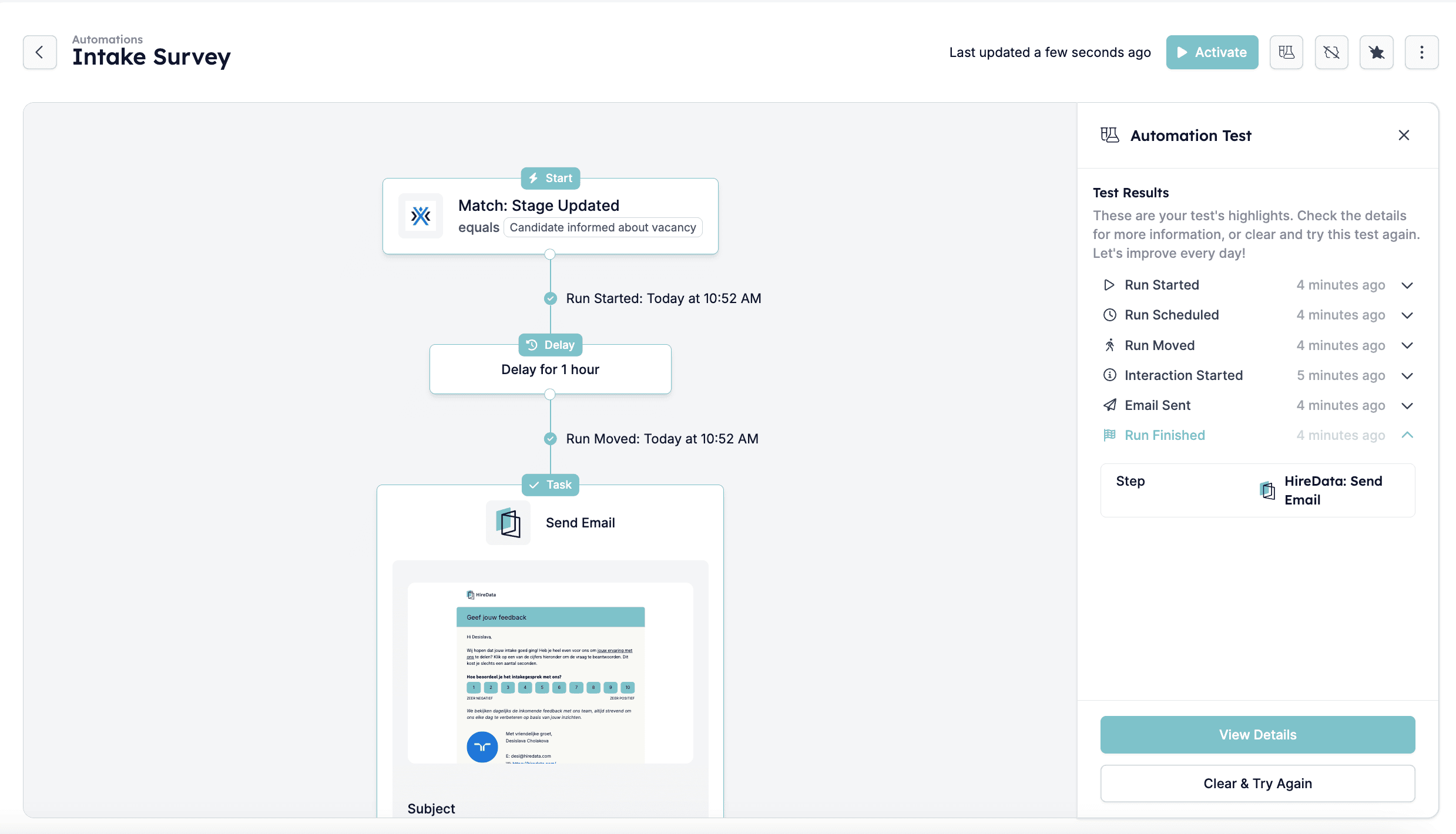Click the Run Finished result label

[x=1165, y=435]
